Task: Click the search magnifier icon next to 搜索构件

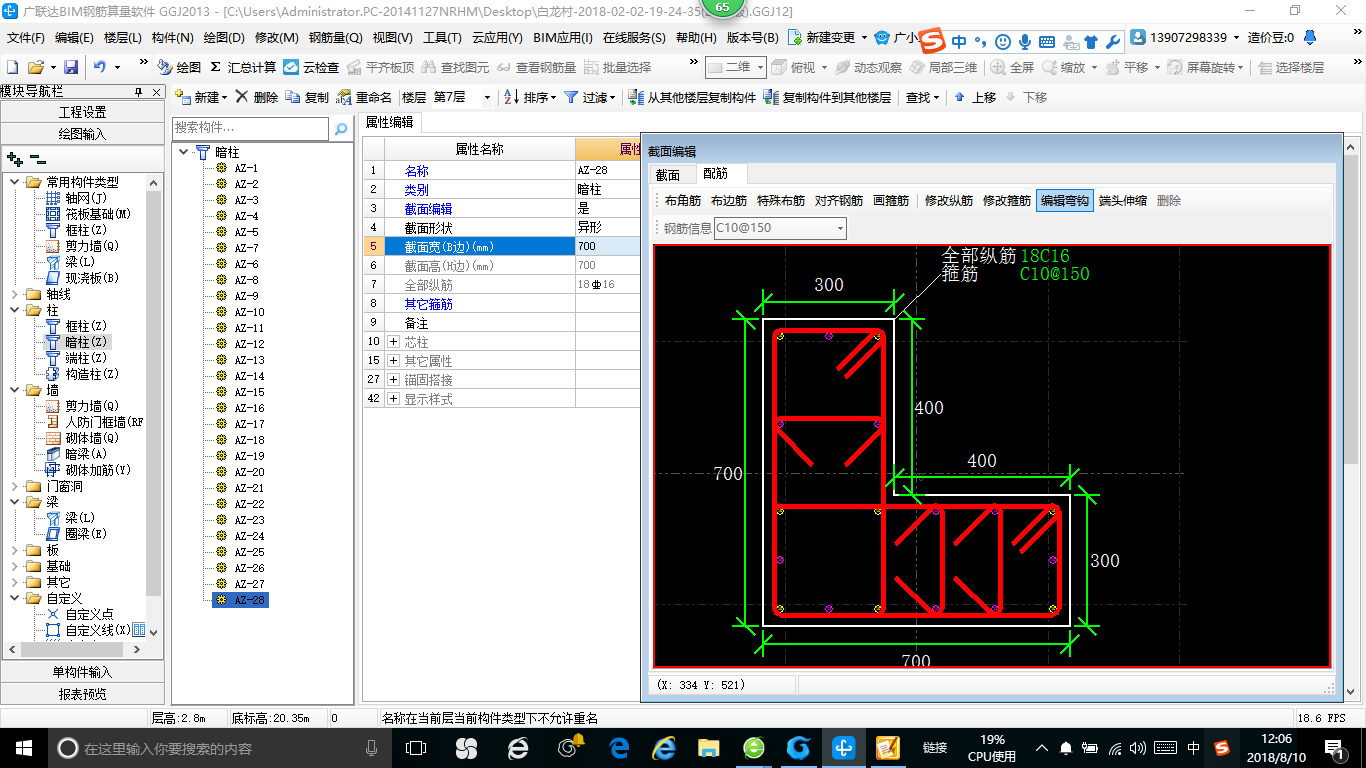Action: point(340,128)
